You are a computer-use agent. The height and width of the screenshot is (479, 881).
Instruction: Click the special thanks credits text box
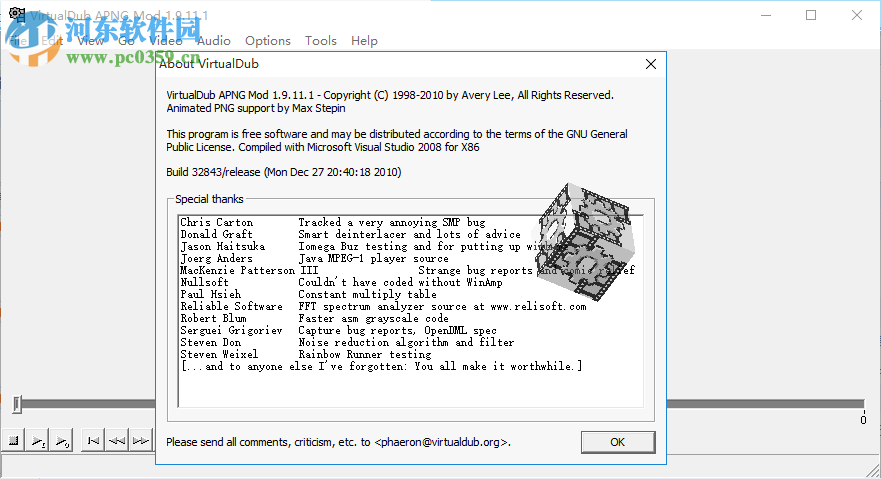coord(411,311)
